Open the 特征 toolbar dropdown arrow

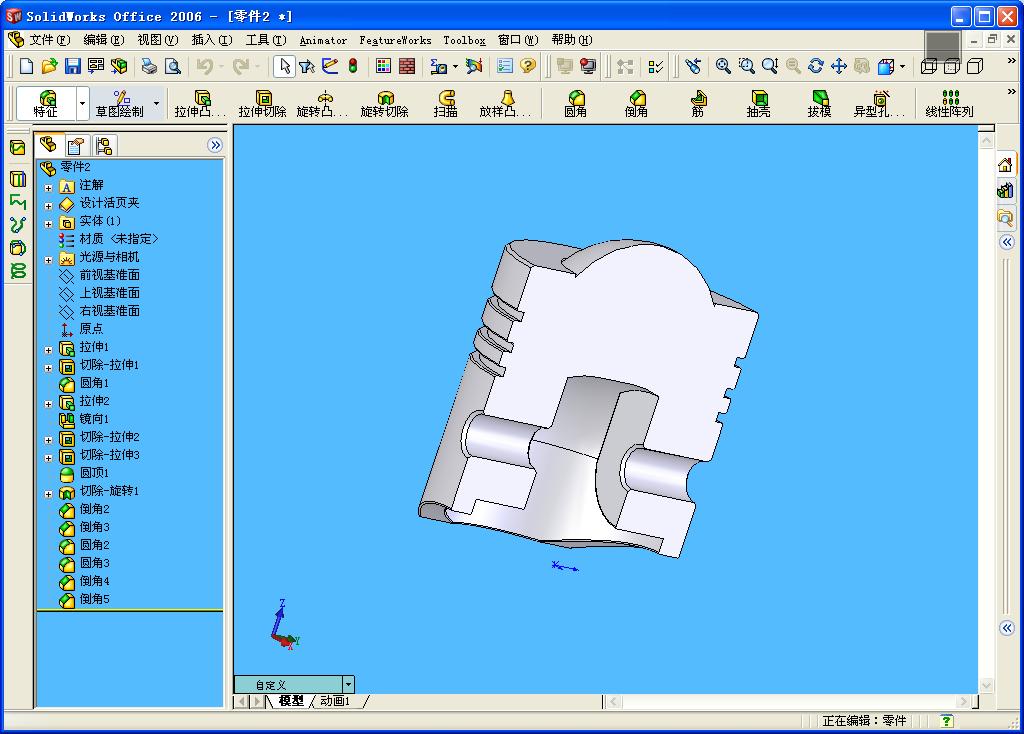(82, 103)
